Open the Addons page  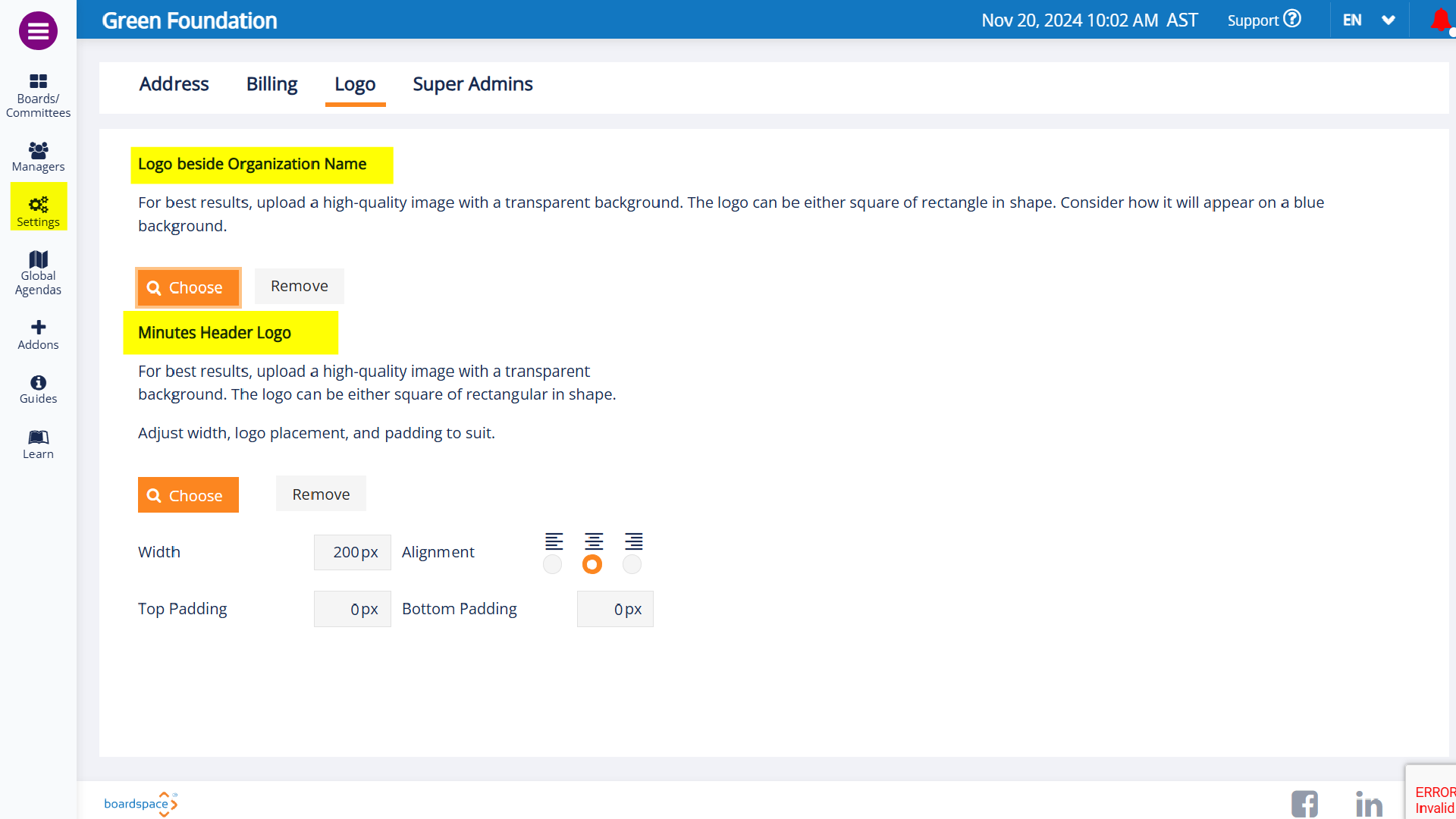(x=38, y=334)
